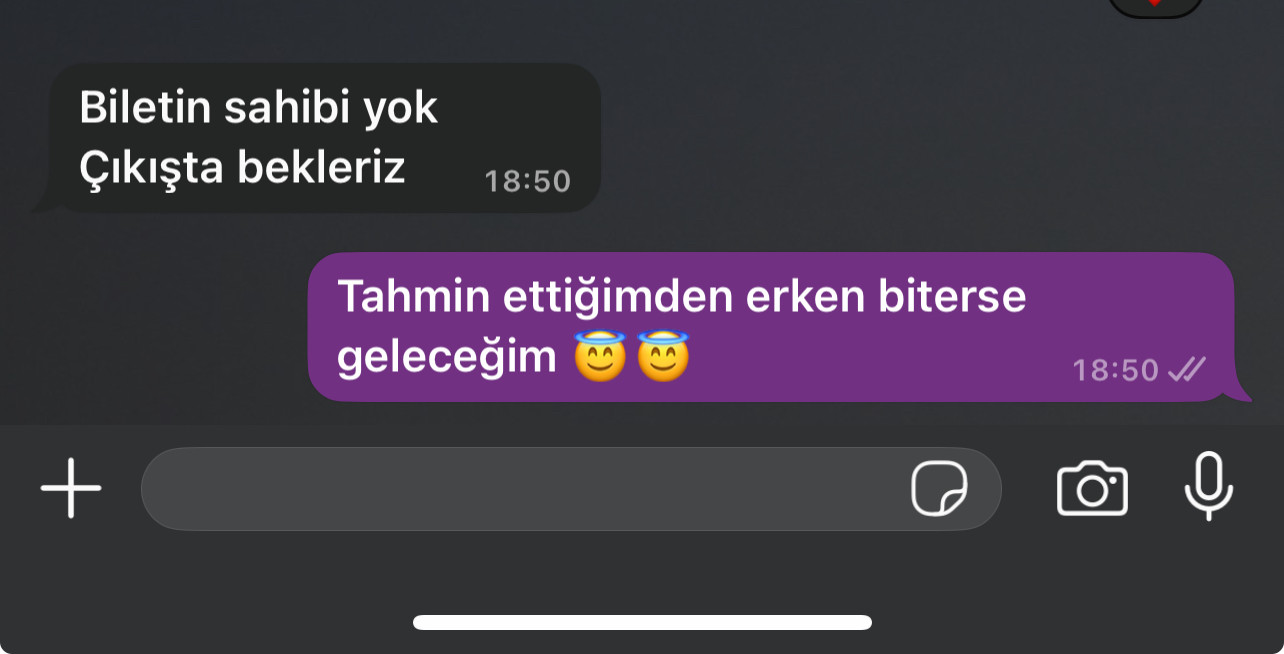Tap the double-check read receipt icon
The height and width of the screenshot is (654, 1284).
pyautogui.click(x=1187, y=370)
